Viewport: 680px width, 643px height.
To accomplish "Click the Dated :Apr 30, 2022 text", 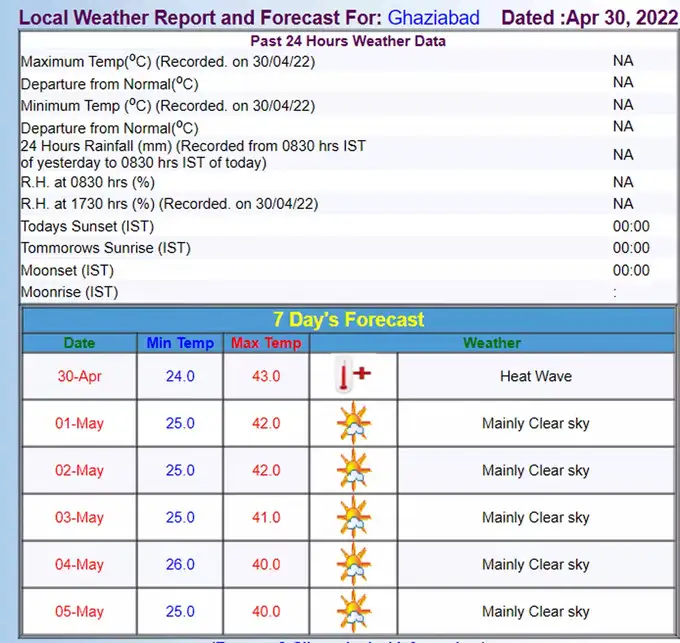I will tap(587, 18).
